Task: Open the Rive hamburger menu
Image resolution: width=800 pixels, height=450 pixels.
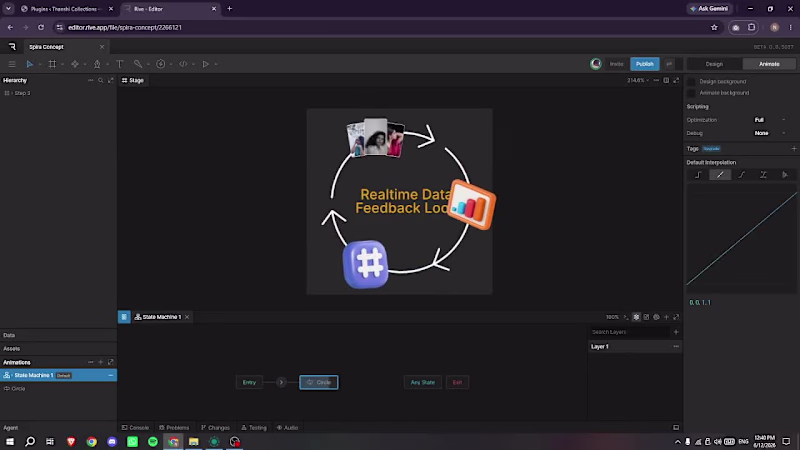Action: click(x=12, y=64)
